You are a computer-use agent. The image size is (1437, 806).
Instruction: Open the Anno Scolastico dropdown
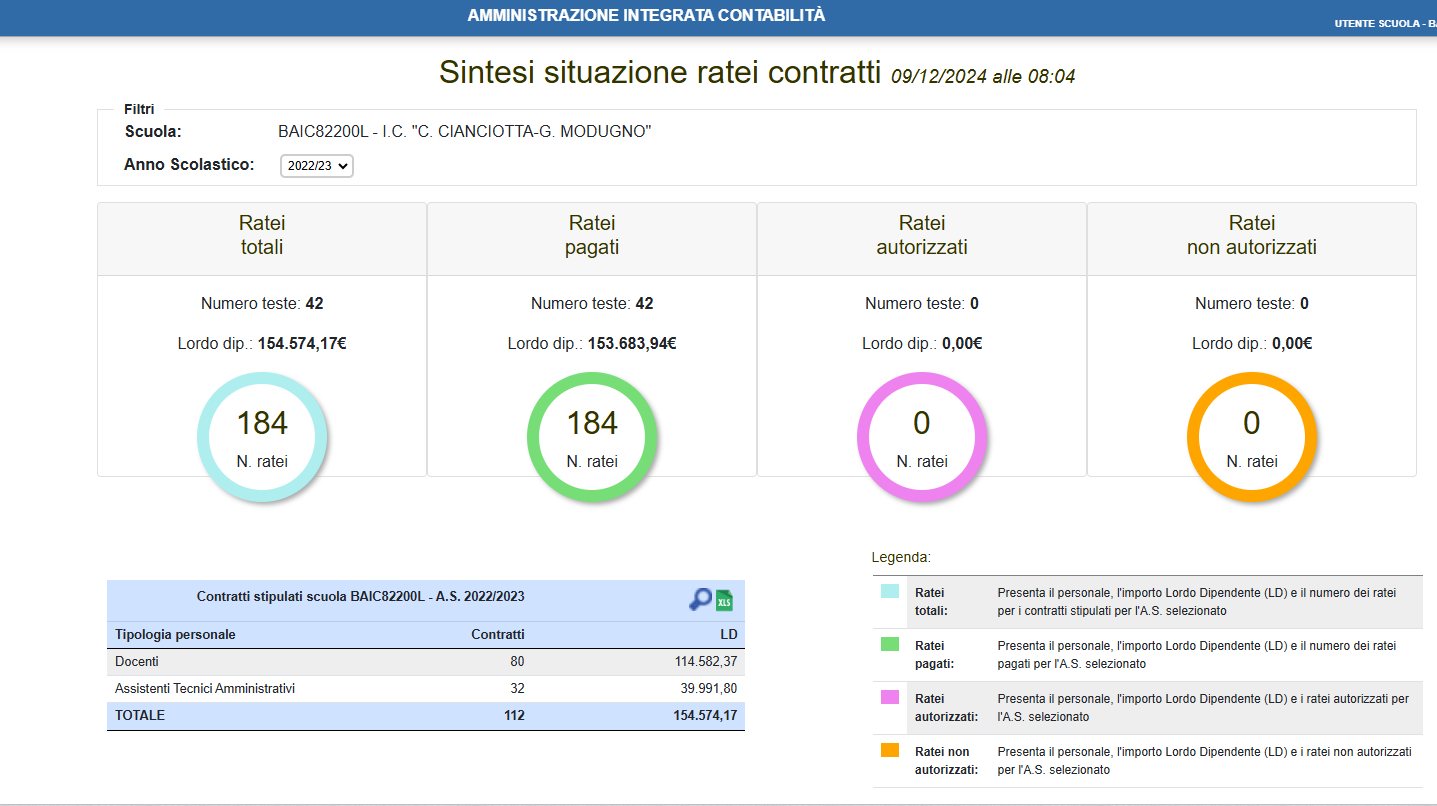(317, 166)
